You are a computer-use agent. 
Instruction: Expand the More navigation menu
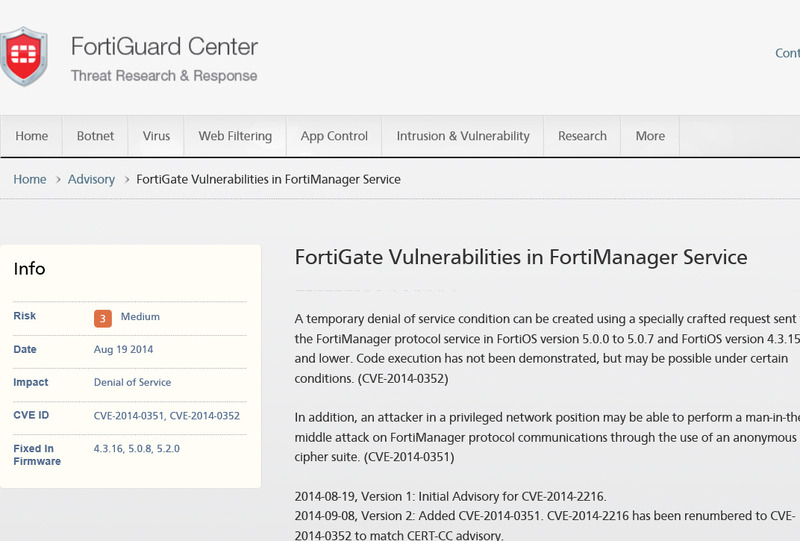650,136
